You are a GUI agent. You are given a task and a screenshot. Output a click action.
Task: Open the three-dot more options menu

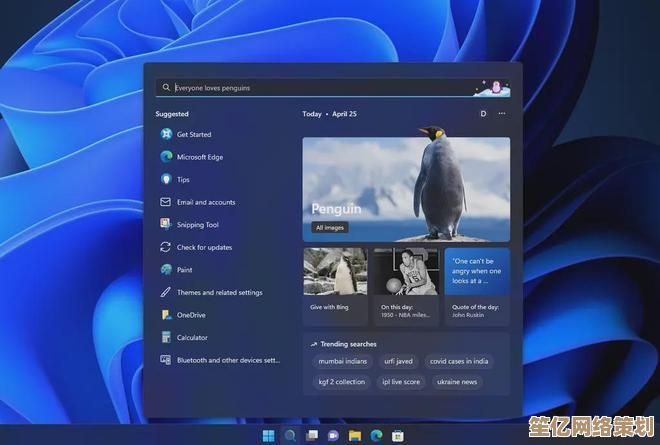point(502,114)
